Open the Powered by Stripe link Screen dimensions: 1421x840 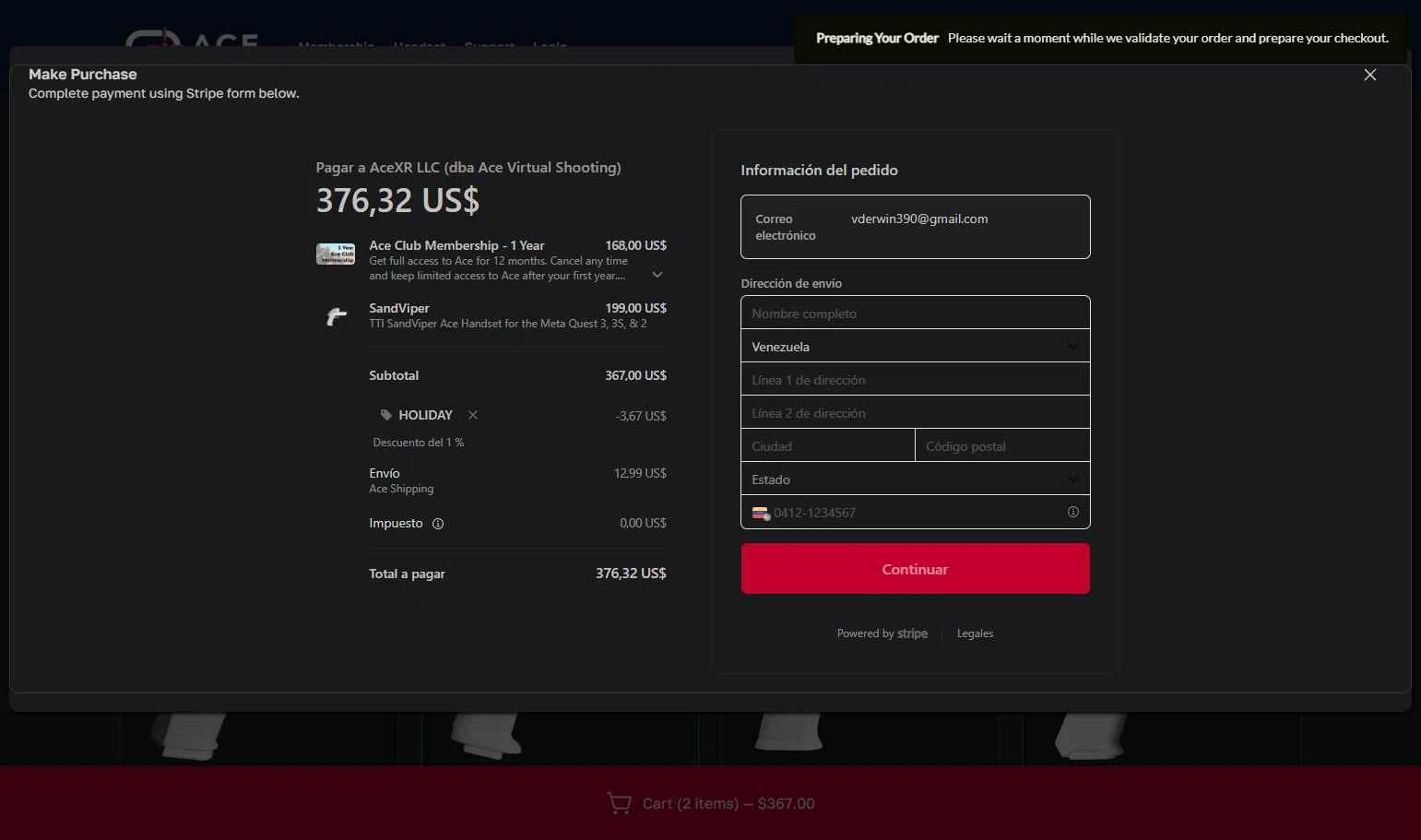point(882,633)
